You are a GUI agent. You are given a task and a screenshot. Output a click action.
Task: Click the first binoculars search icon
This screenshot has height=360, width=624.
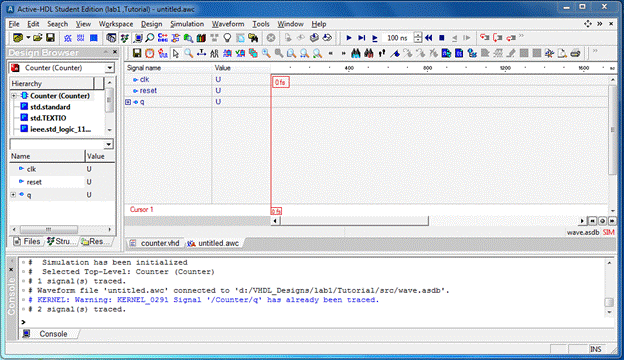point(356,53)
